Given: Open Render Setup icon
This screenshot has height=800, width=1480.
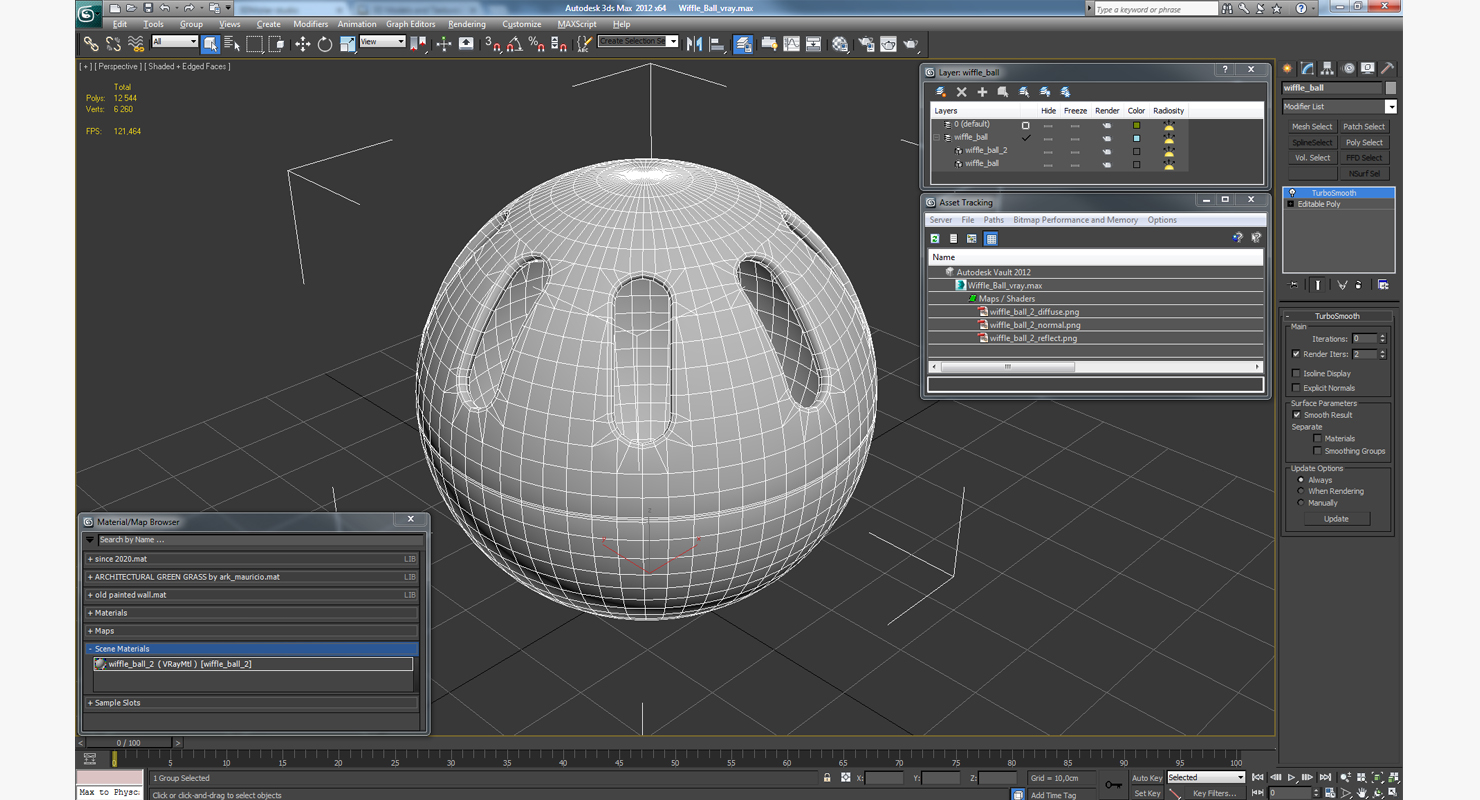Looking at the screenshot, I should pyautogui.click(x=865, y=44).
